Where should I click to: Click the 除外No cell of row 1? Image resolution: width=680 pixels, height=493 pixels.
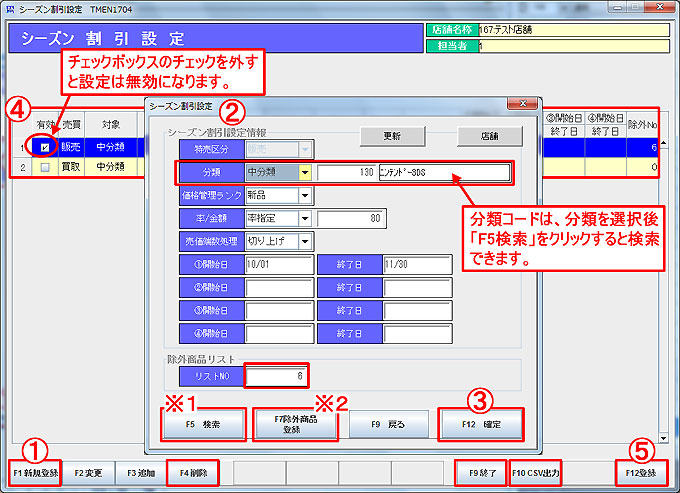click(x=642, y=147)
